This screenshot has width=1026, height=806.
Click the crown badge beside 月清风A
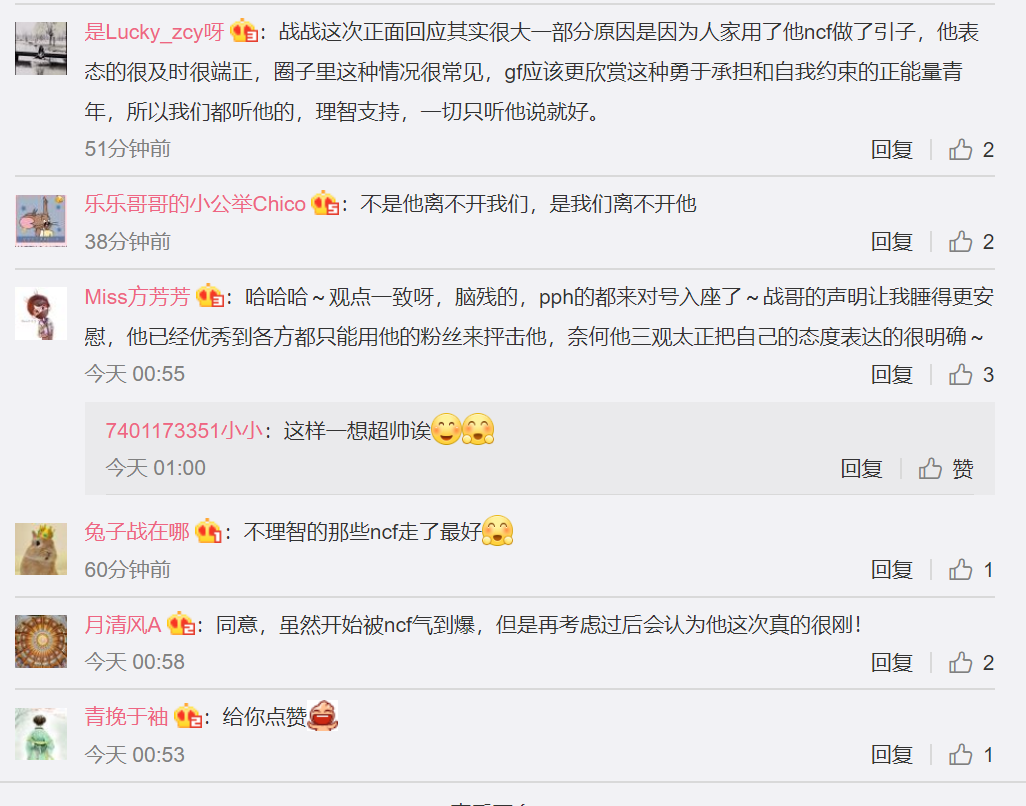(181, 624)
